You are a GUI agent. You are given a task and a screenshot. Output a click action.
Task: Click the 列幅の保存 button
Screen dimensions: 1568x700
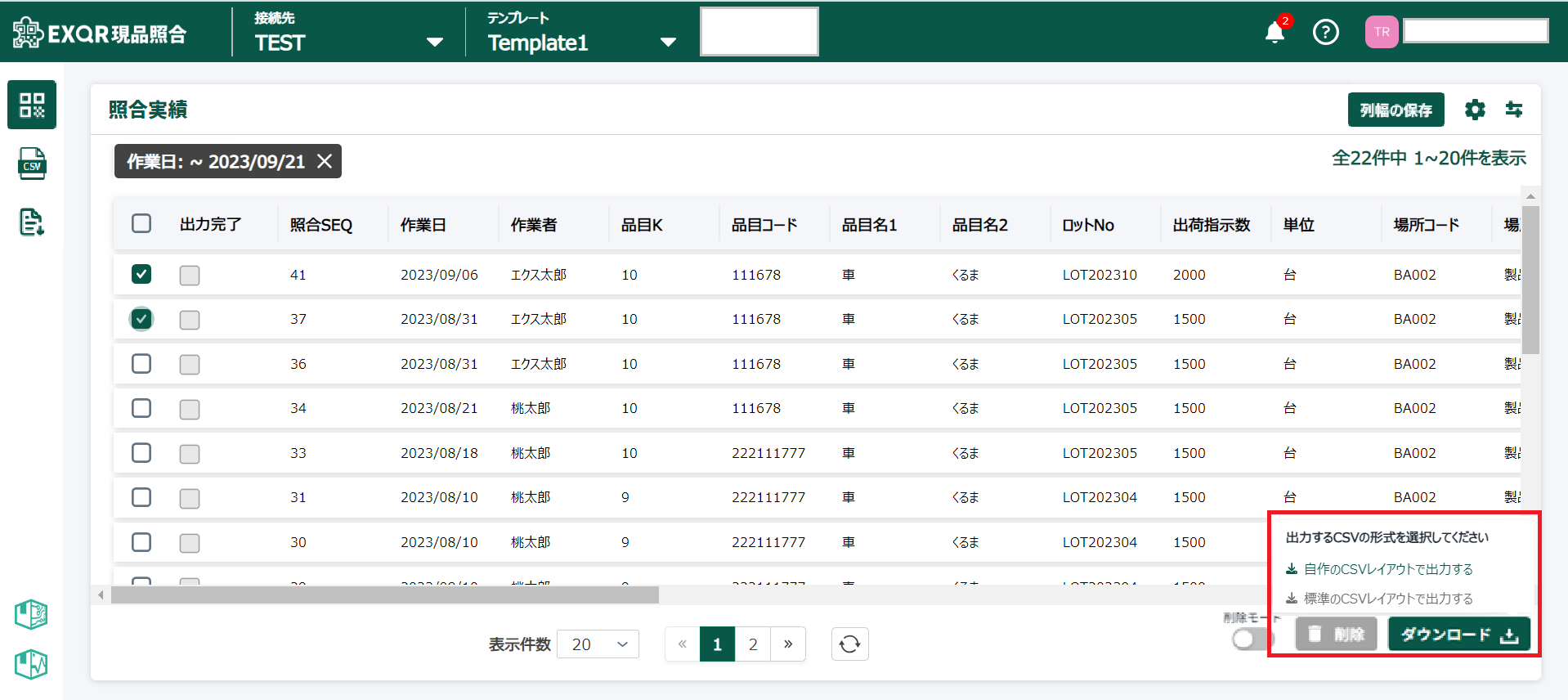[x=1396, y=110]
